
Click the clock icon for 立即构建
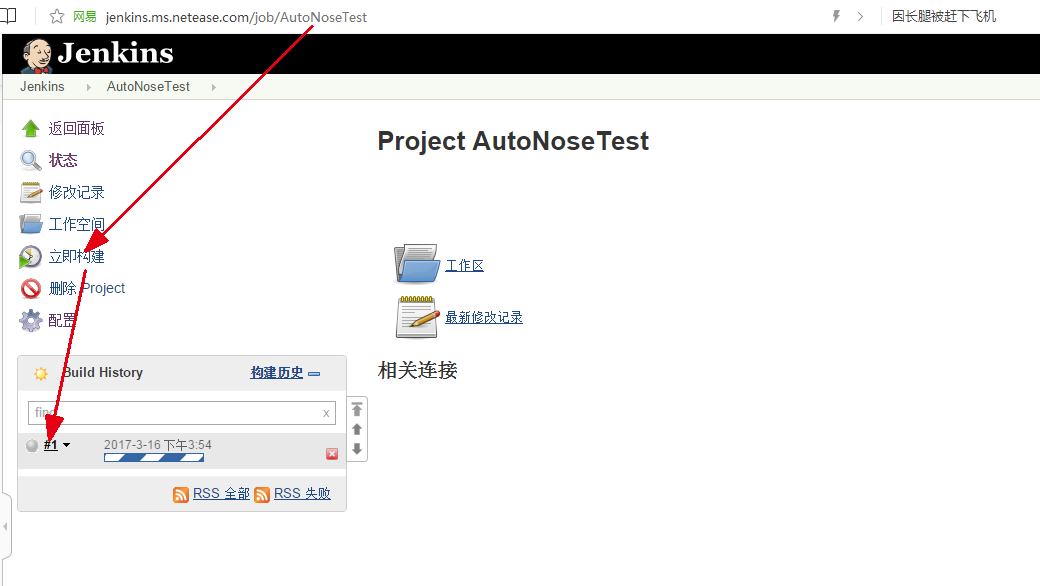30,257
